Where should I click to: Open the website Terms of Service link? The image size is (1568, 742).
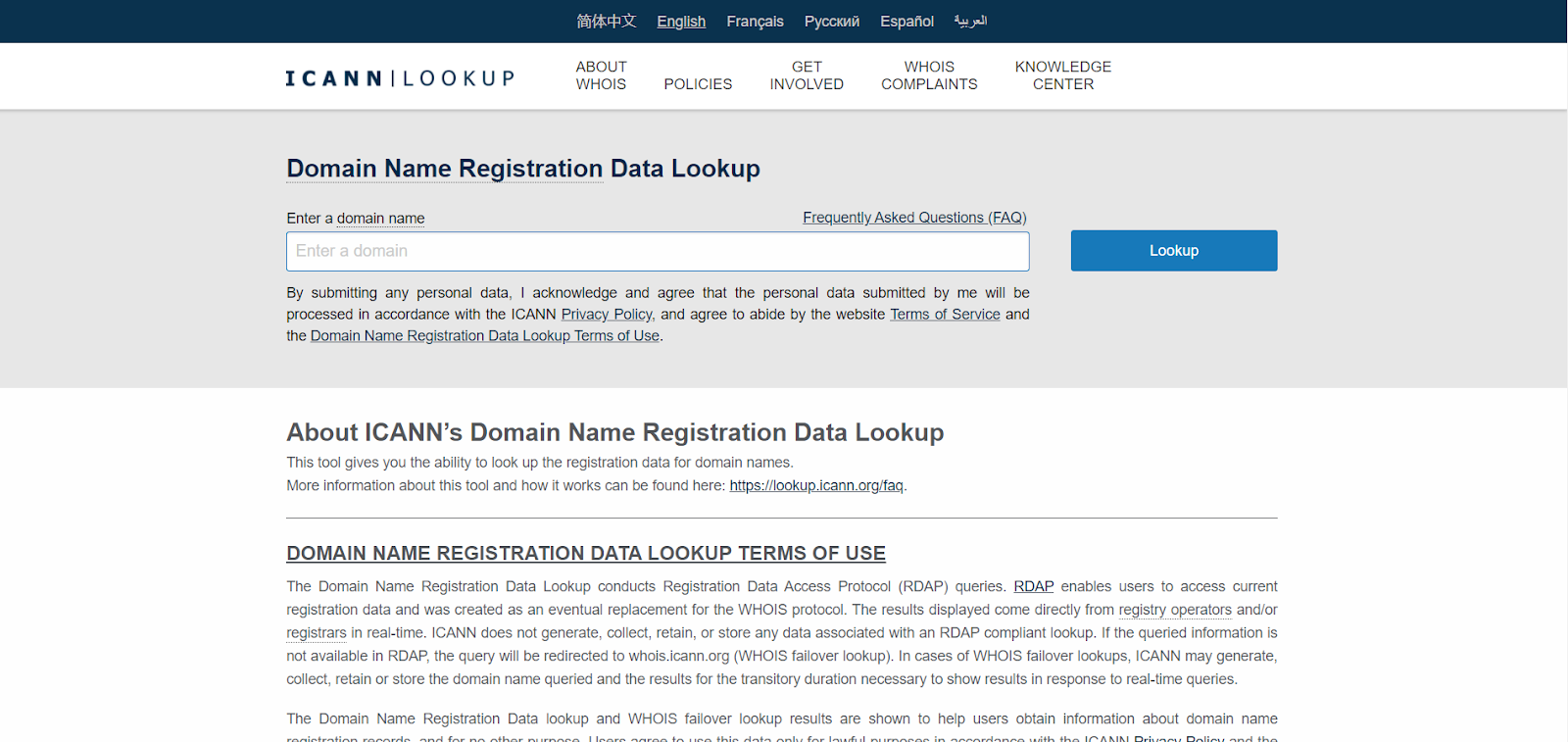[945, 315]
